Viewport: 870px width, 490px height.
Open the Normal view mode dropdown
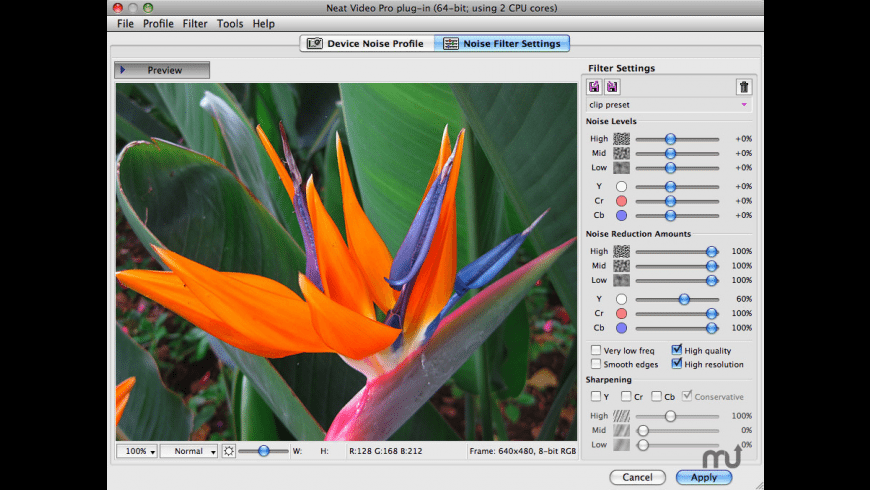tap(189, 451)
